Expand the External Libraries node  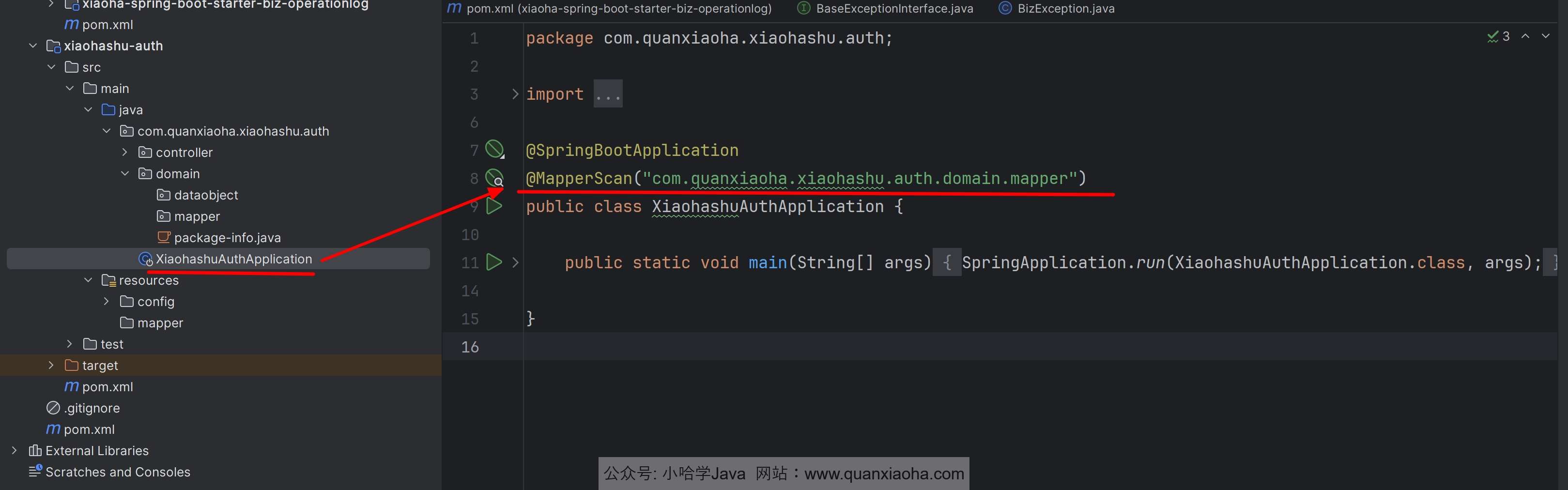(x=15, y=450)
